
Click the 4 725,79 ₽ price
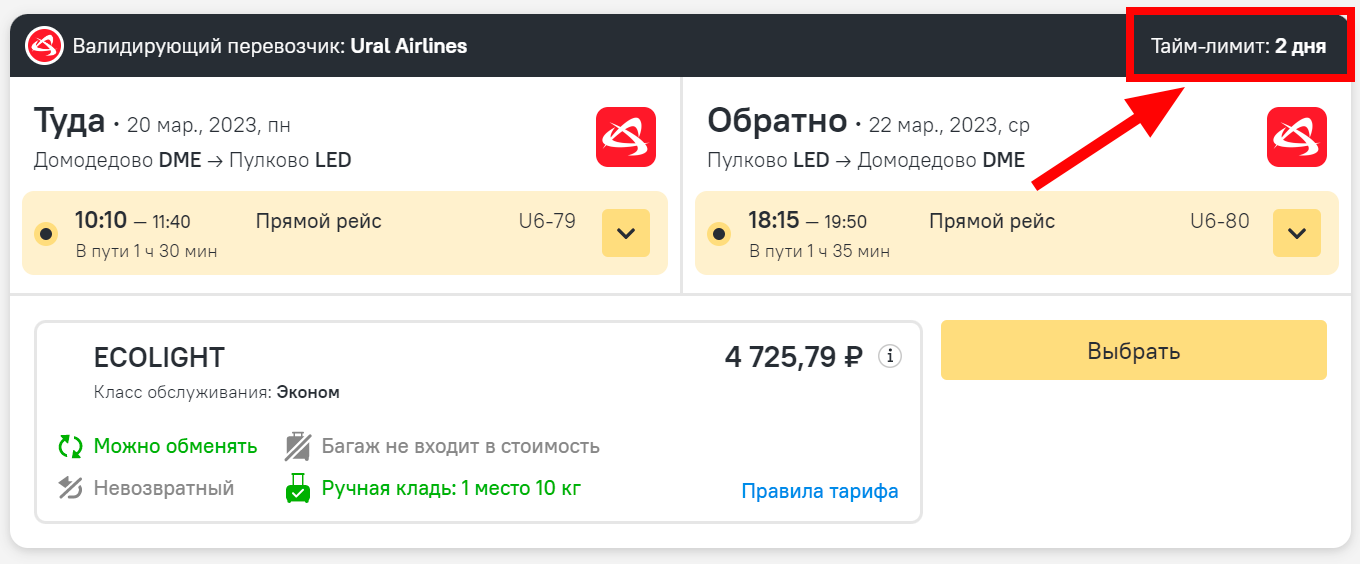point(793,356)
